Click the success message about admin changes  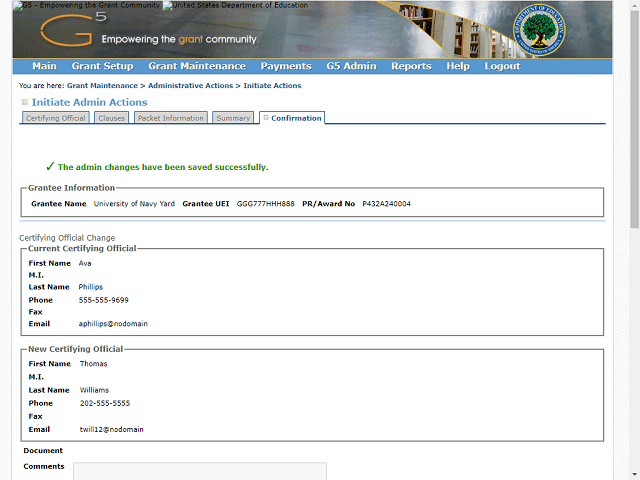tap(163, 167)
